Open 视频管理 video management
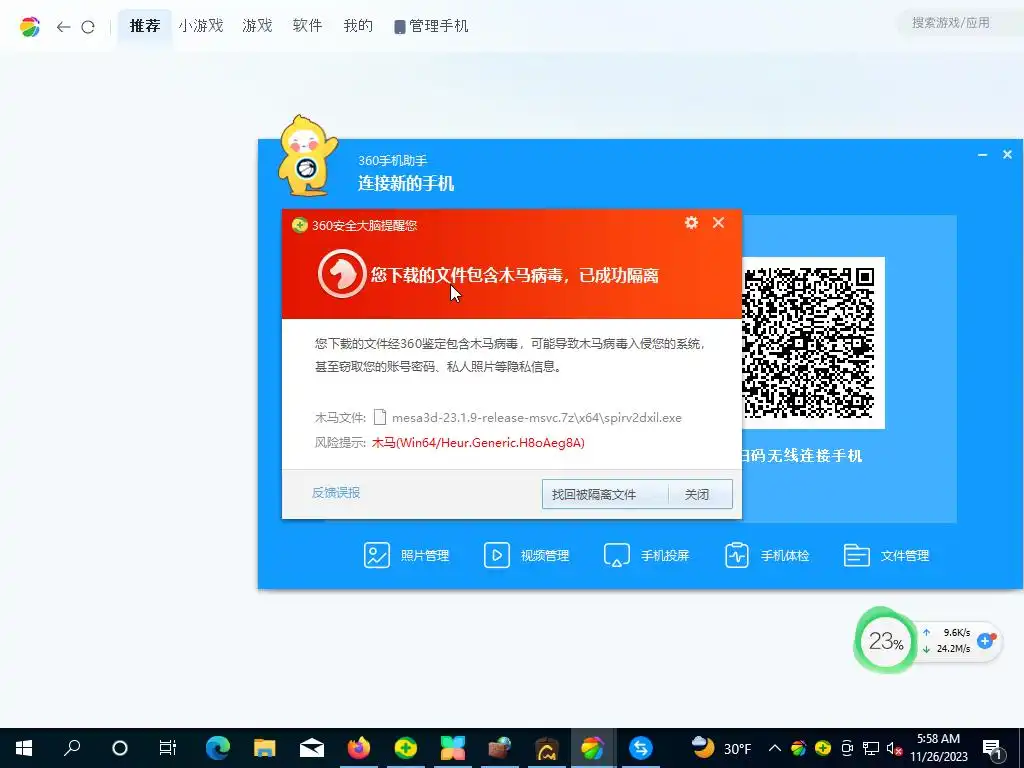Viewport: 1024px width, 768px height. 526,556
